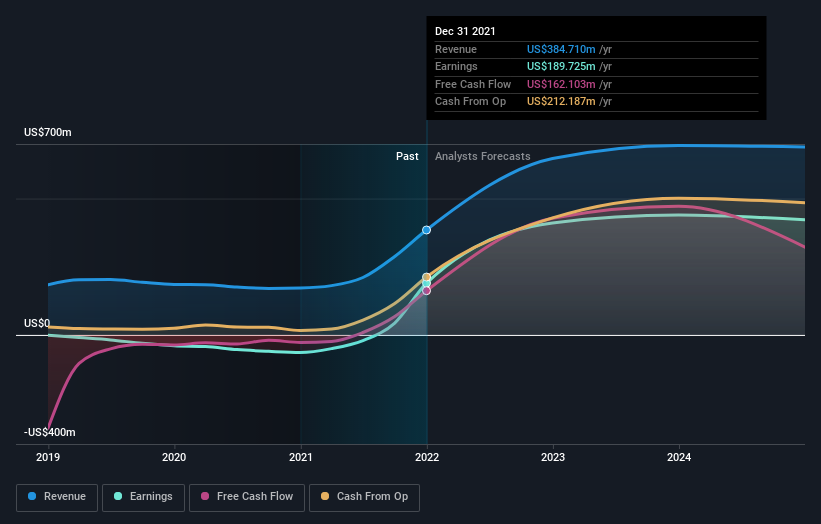Click the Revenue row label in tooltip

(x=456, y=49)
